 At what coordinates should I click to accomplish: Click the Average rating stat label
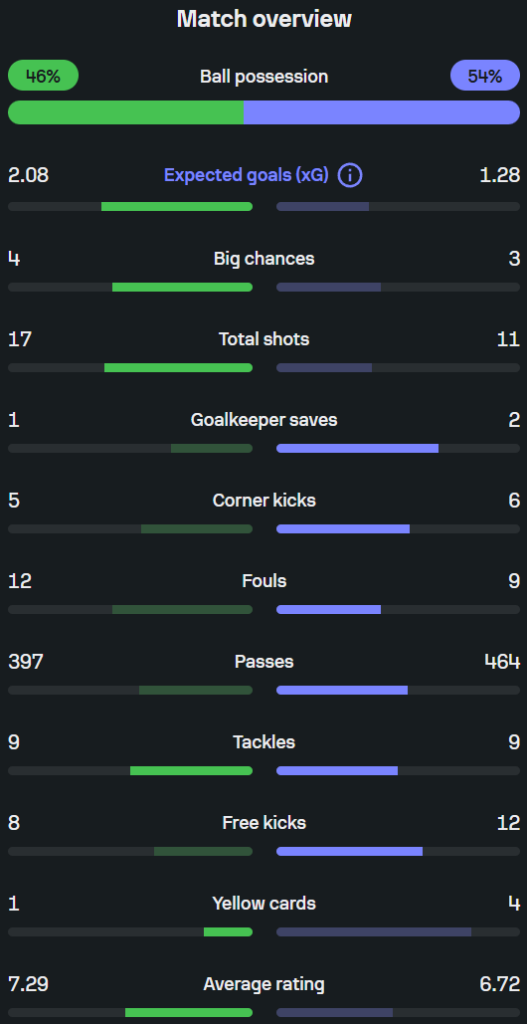click(264, 984)
